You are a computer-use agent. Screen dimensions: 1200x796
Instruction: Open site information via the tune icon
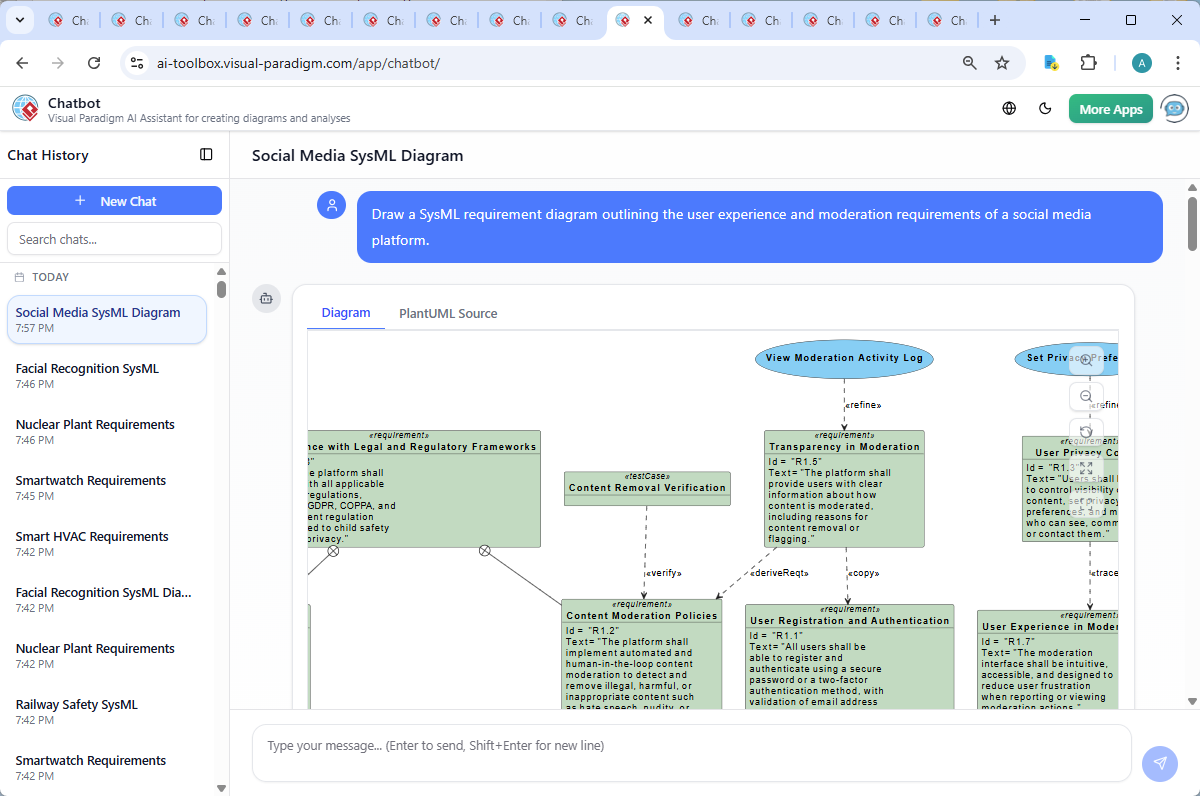(136, 62)
